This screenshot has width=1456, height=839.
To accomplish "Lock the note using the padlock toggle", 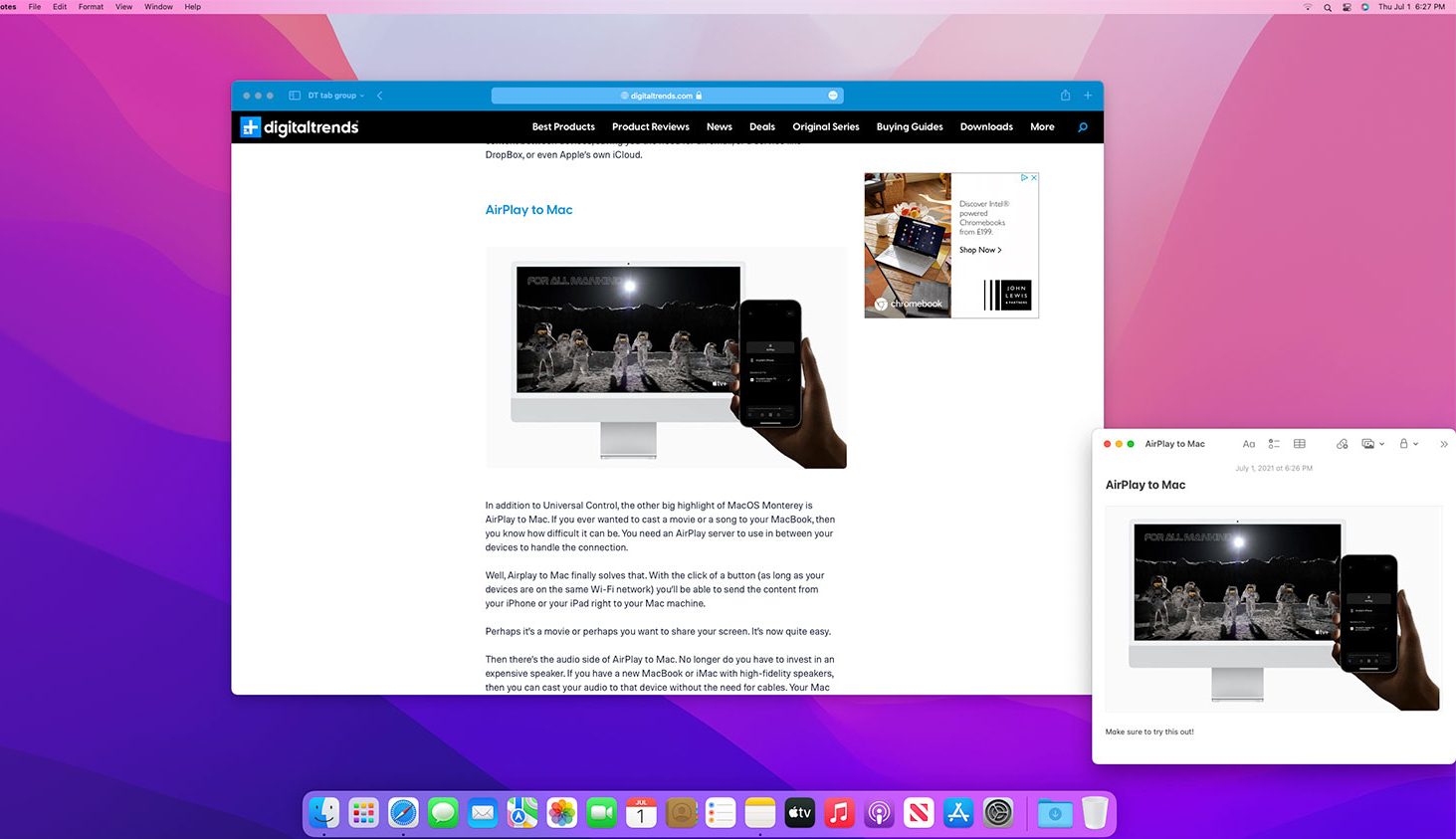I will [1405, 444].
